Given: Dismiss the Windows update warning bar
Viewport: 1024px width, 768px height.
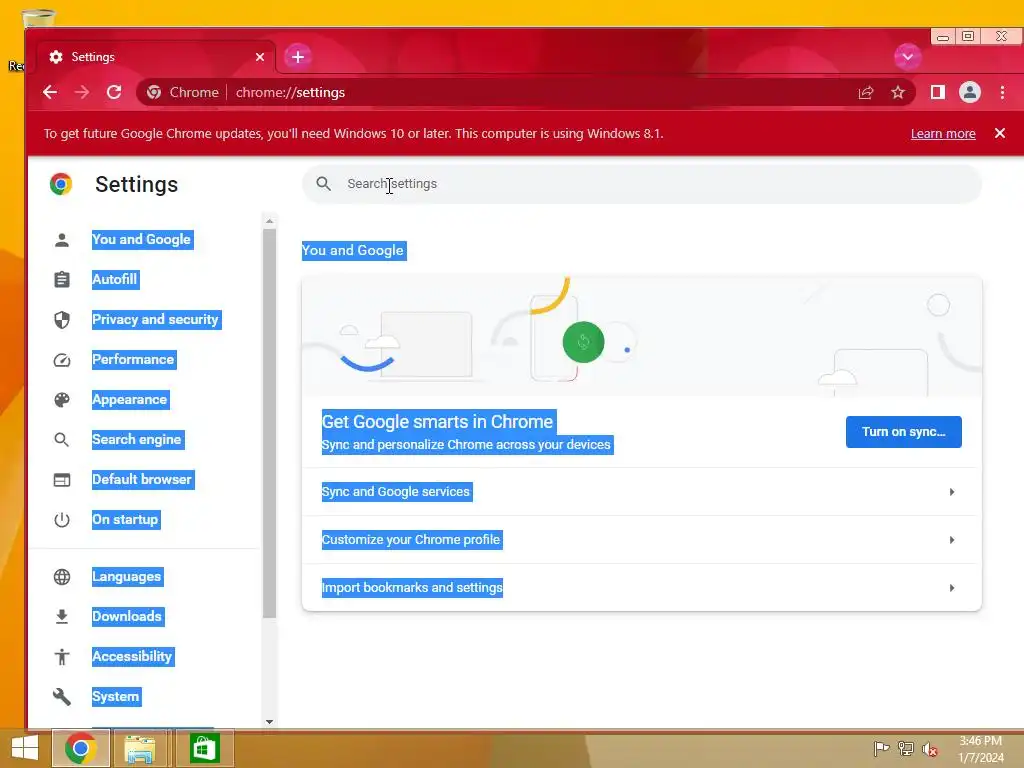Looking at the screenshot, I should 1000,133.
